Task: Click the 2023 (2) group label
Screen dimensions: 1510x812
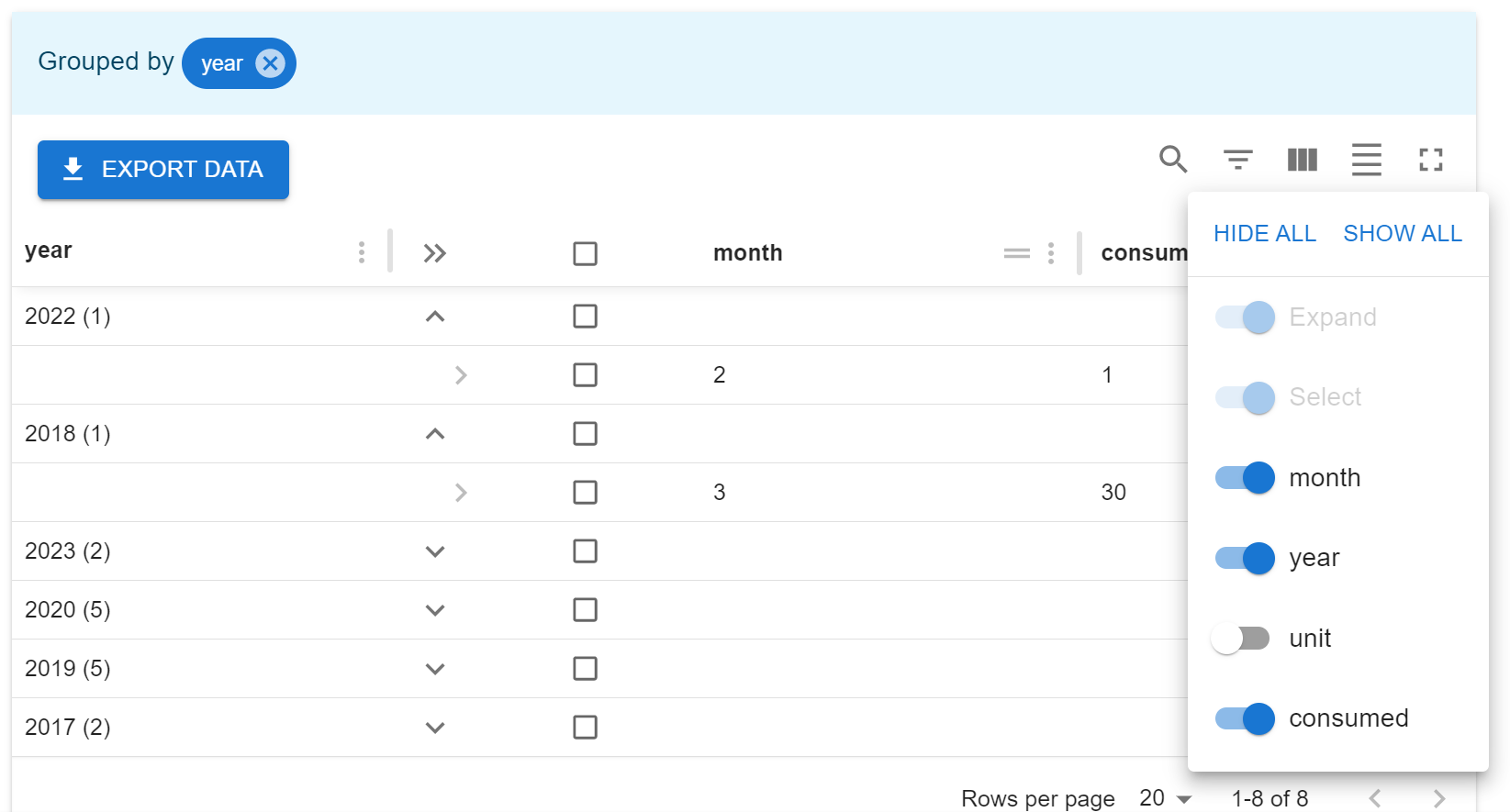Action: 68,551
